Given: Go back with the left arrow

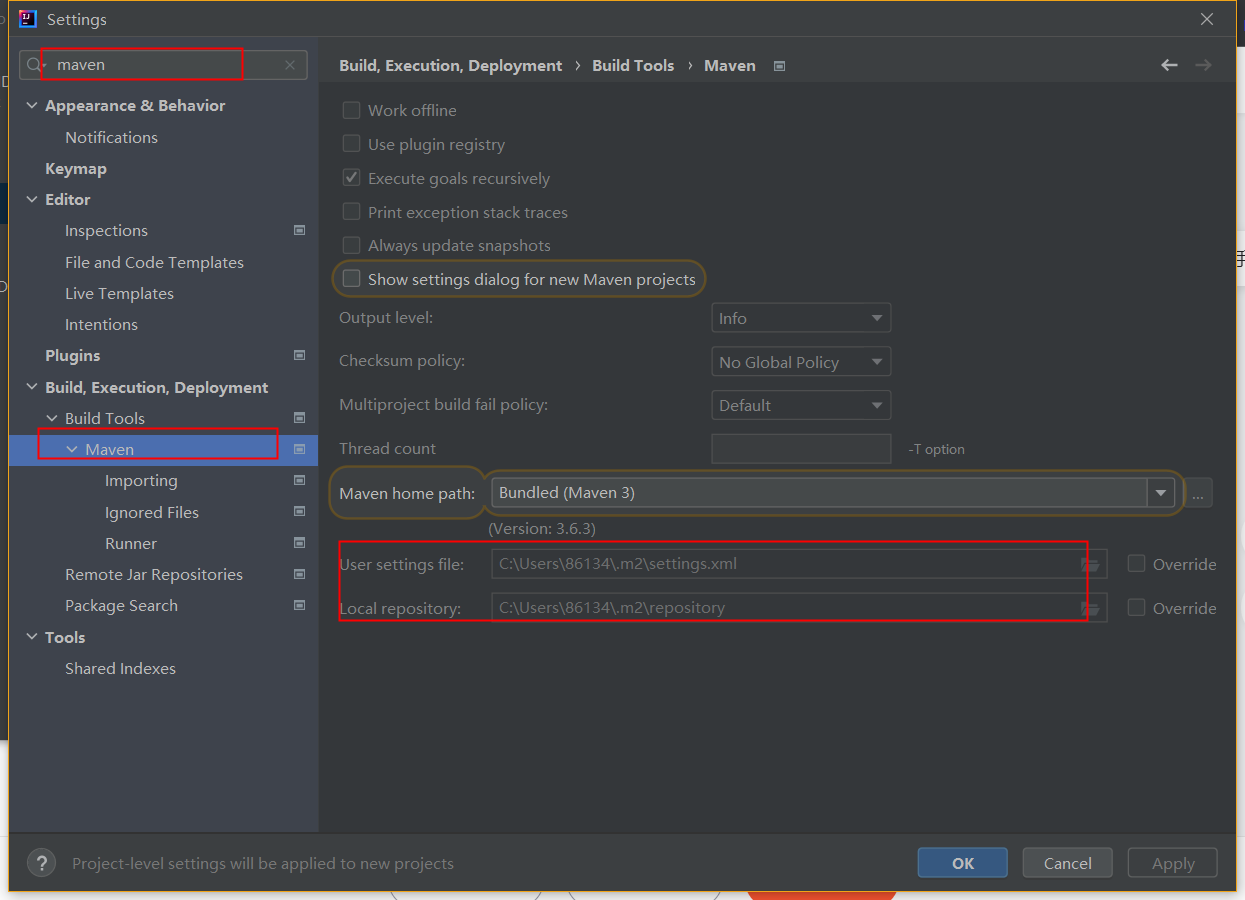Looking at the screenshot, I should click(x=1169, y=65).
